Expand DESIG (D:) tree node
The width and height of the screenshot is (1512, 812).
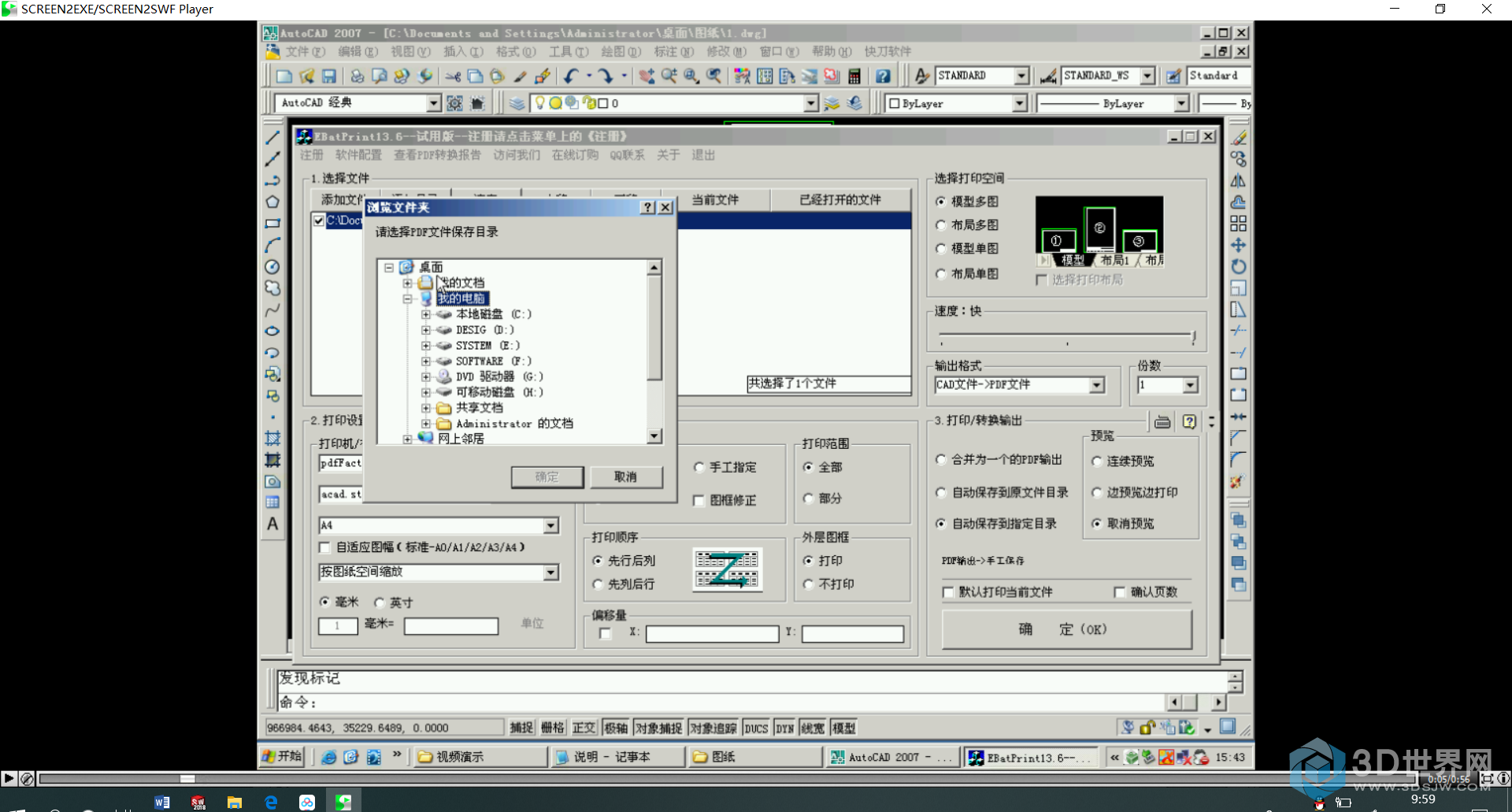[425, 330]
